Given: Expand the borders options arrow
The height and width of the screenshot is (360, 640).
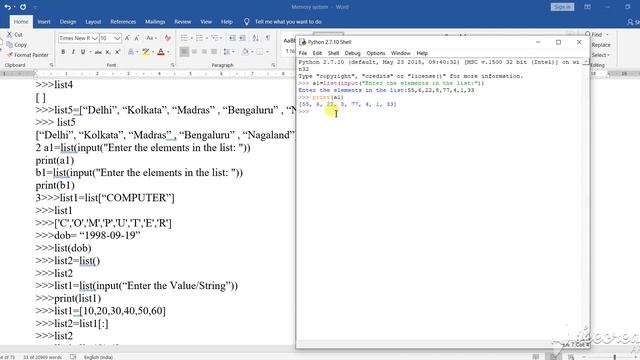Looking at the screenshot, I should point(267,52).
